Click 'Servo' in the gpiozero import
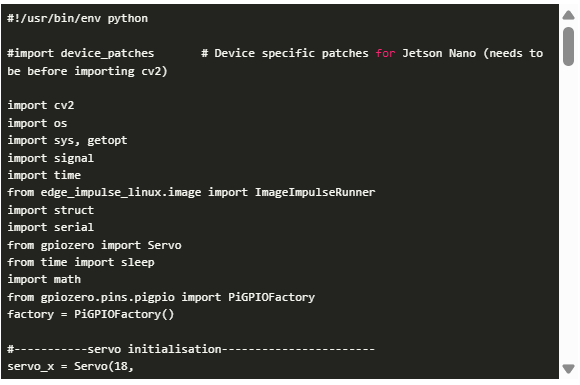The image size is (580, 385). pyautogui.click(x=165, y=245)
